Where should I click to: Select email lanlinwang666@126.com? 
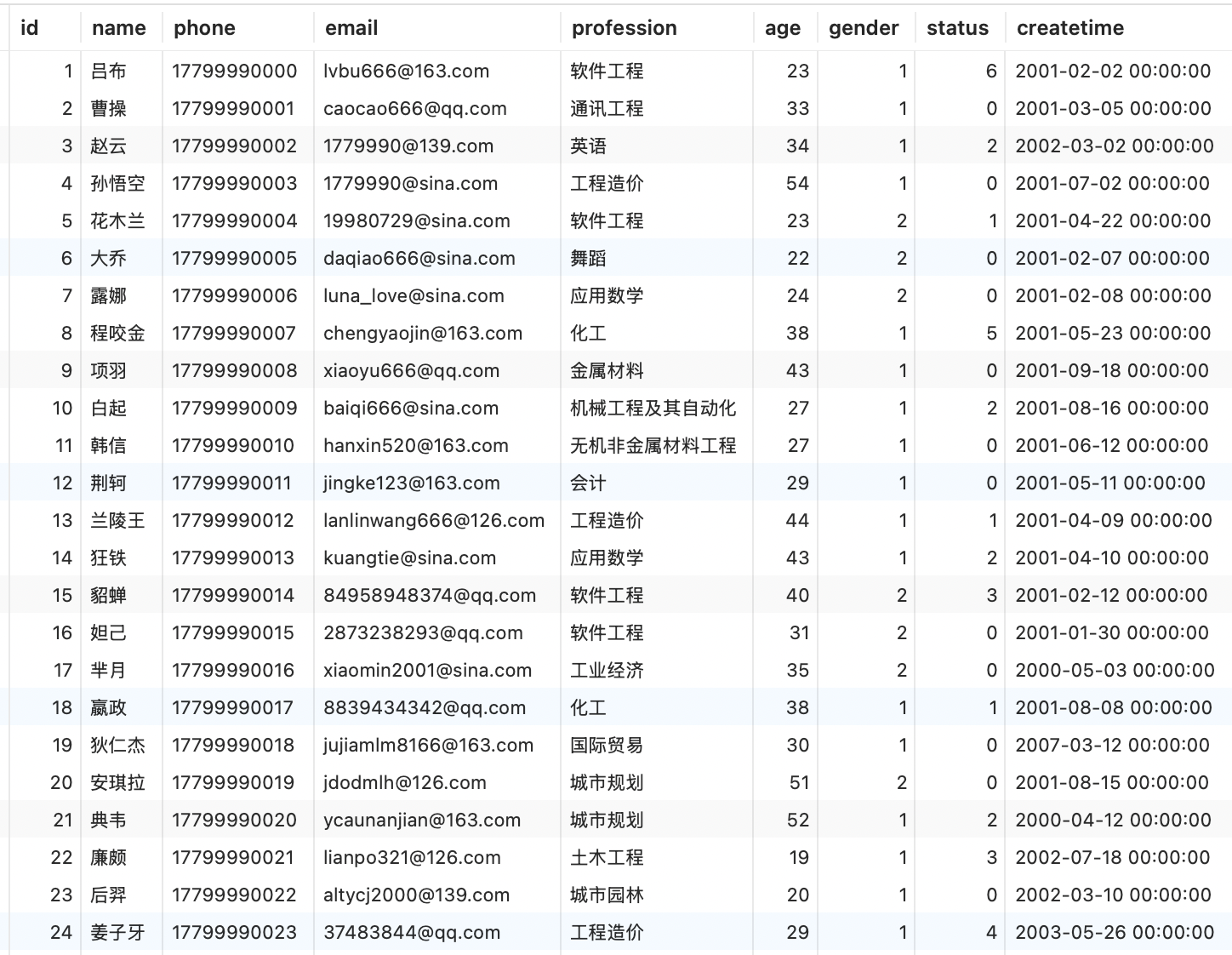click(x=434, y=521)
